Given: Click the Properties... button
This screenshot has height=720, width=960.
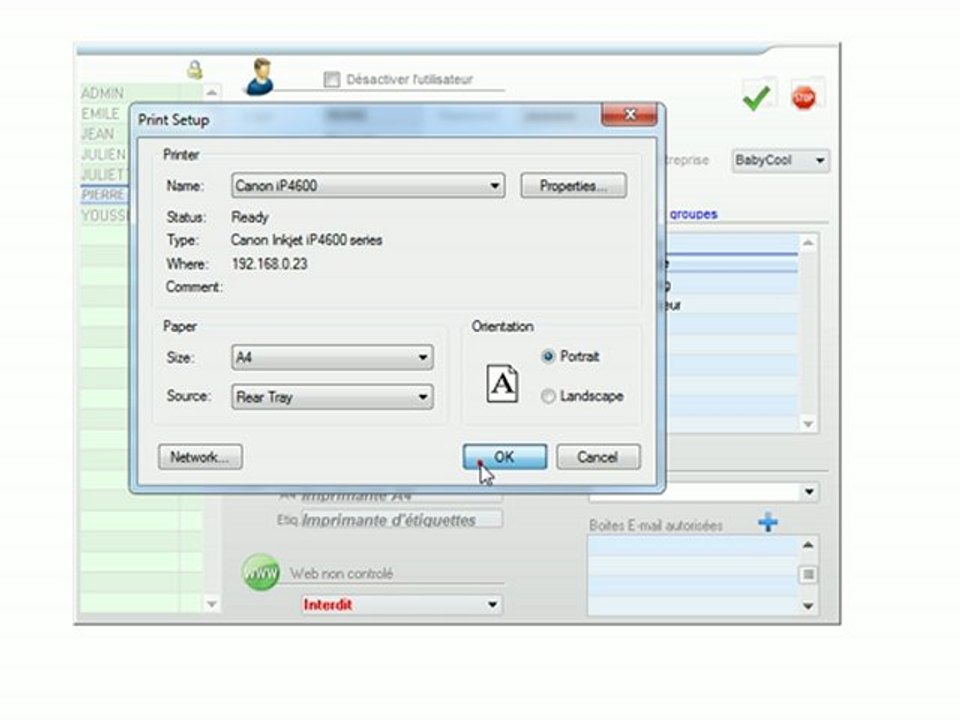Looking at the screenshot, I should point(574,186).
